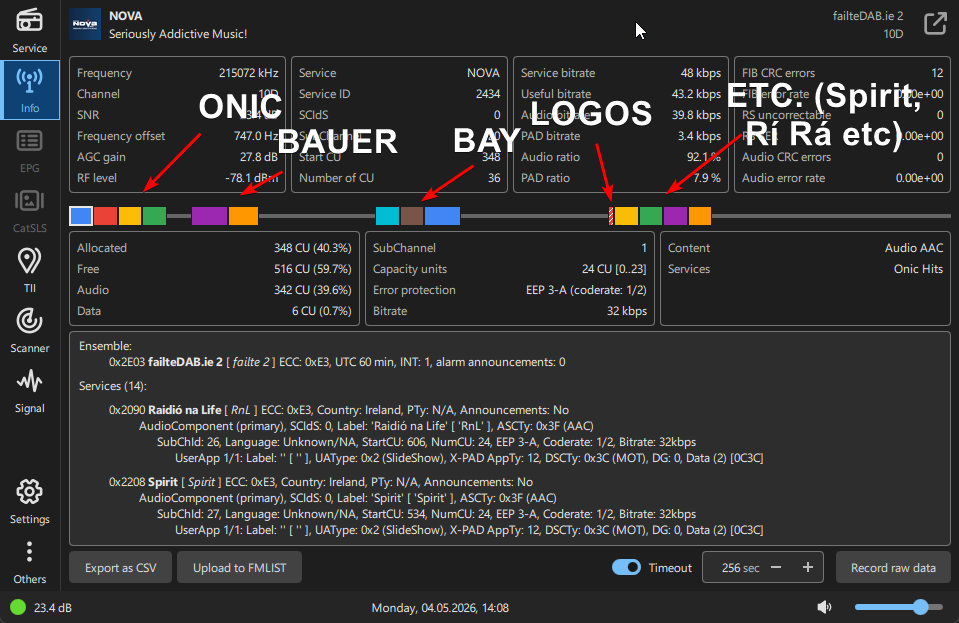Click the failteDAB.ie 2 ensemble label in header

868,16
